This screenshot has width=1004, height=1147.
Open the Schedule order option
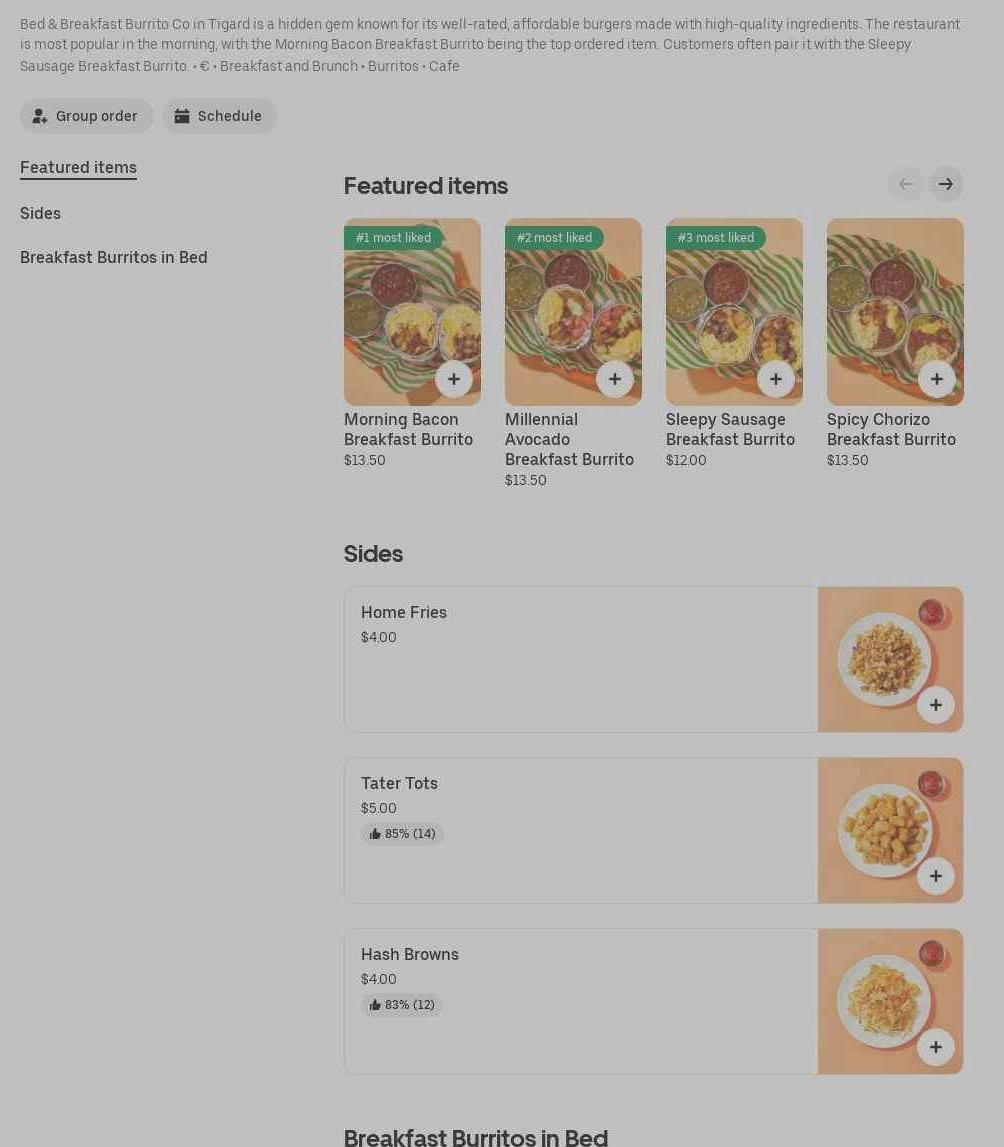(219, 116)
